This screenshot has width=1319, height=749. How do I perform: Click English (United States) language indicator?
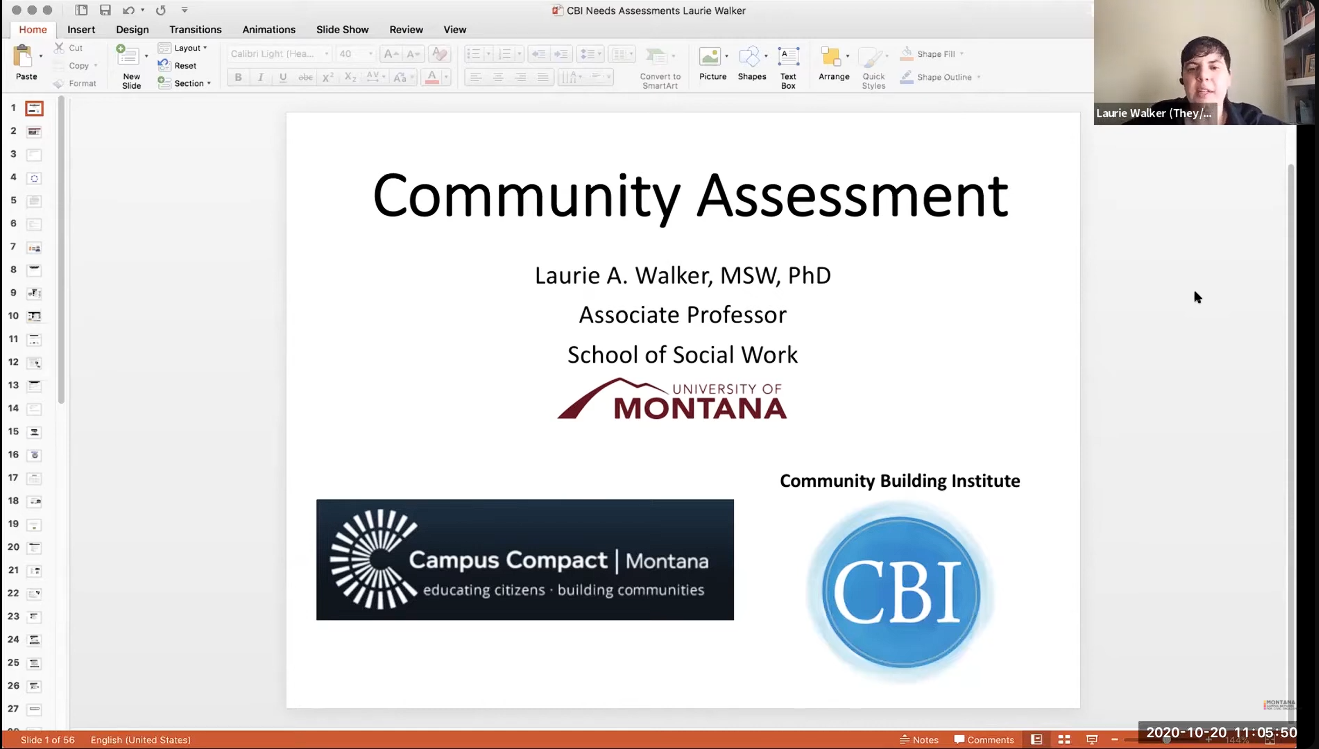(140, 740)
